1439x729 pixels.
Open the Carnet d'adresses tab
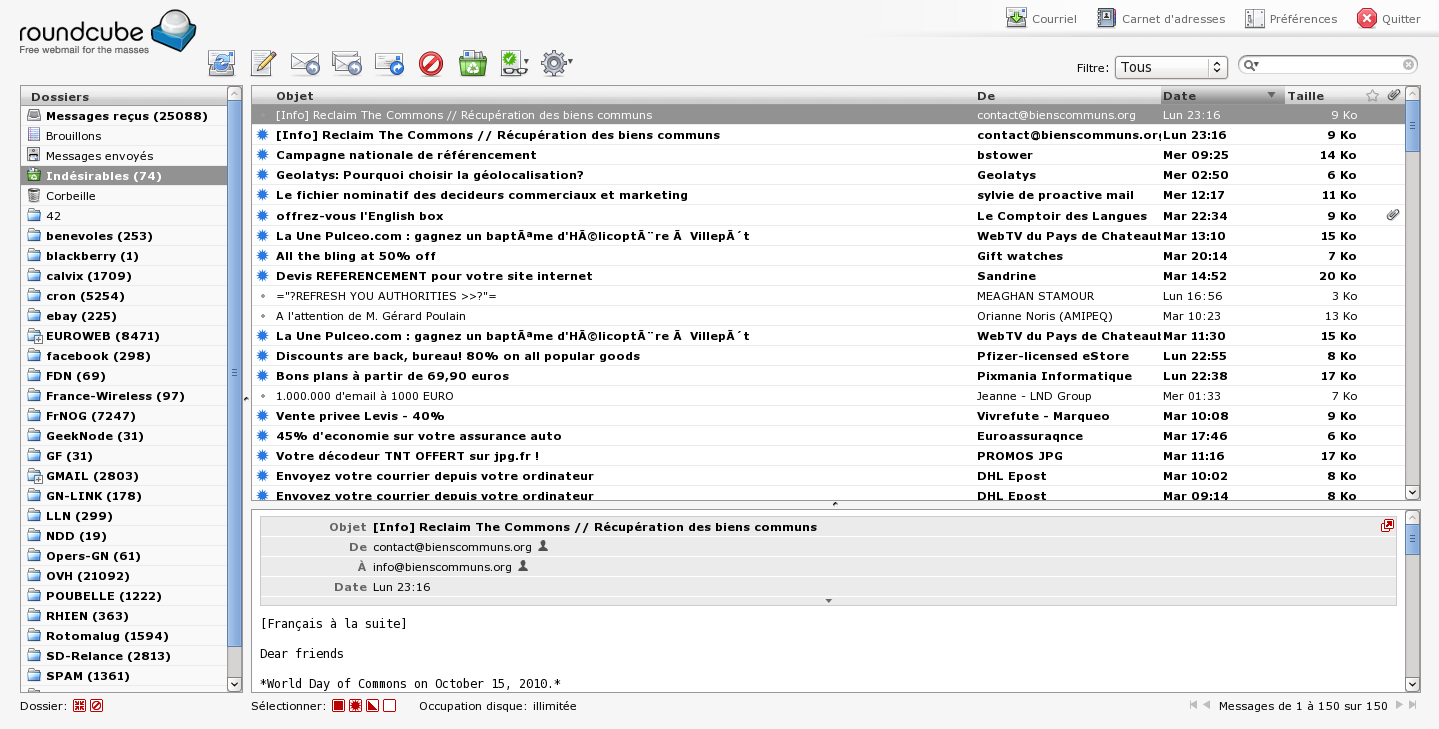pyautogui.click(x=1161, y=18)
